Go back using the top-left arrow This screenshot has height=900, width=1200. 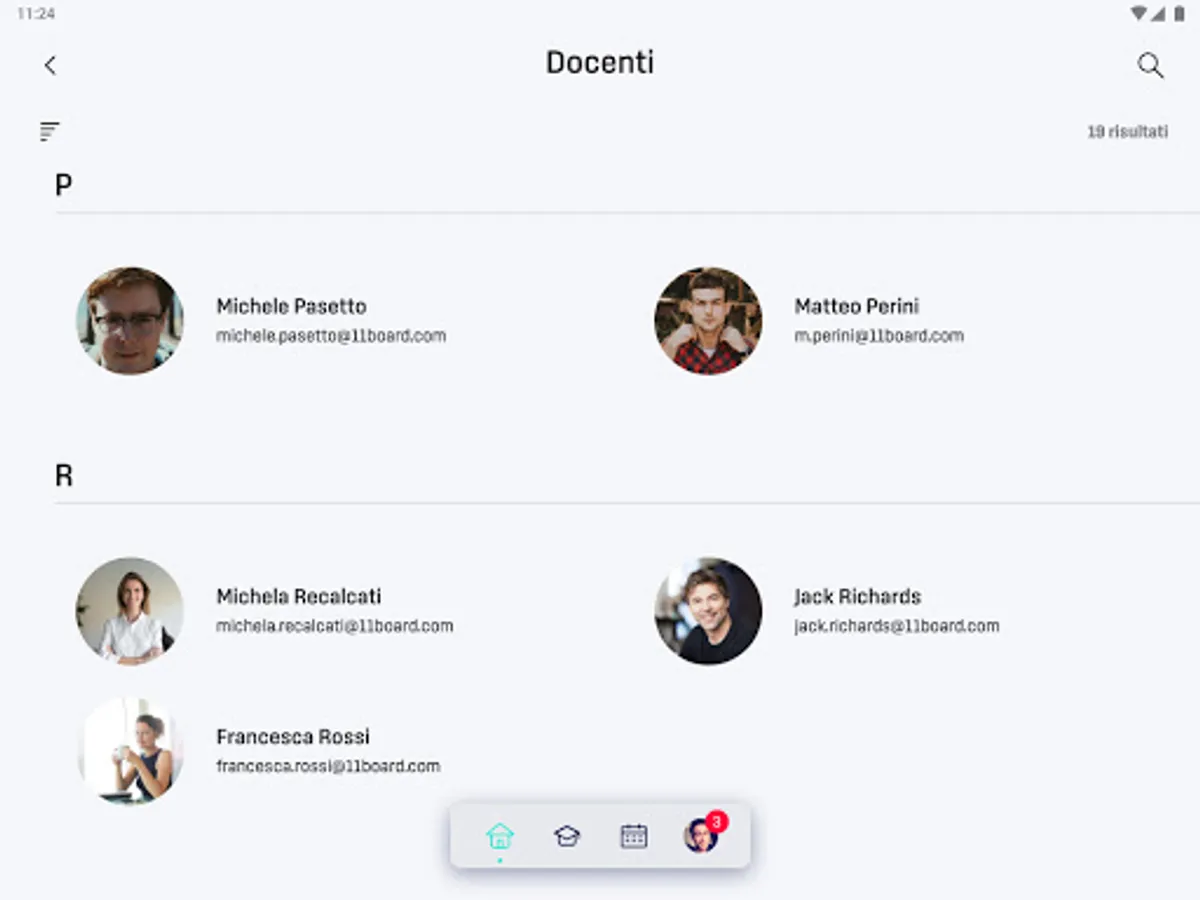[x=50, y=66]
